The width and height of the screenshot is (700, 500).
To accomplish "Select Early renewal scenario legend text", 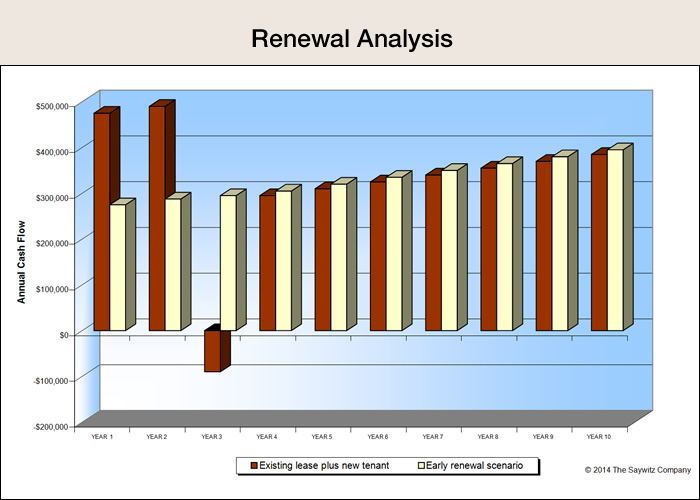I will 475,466.
